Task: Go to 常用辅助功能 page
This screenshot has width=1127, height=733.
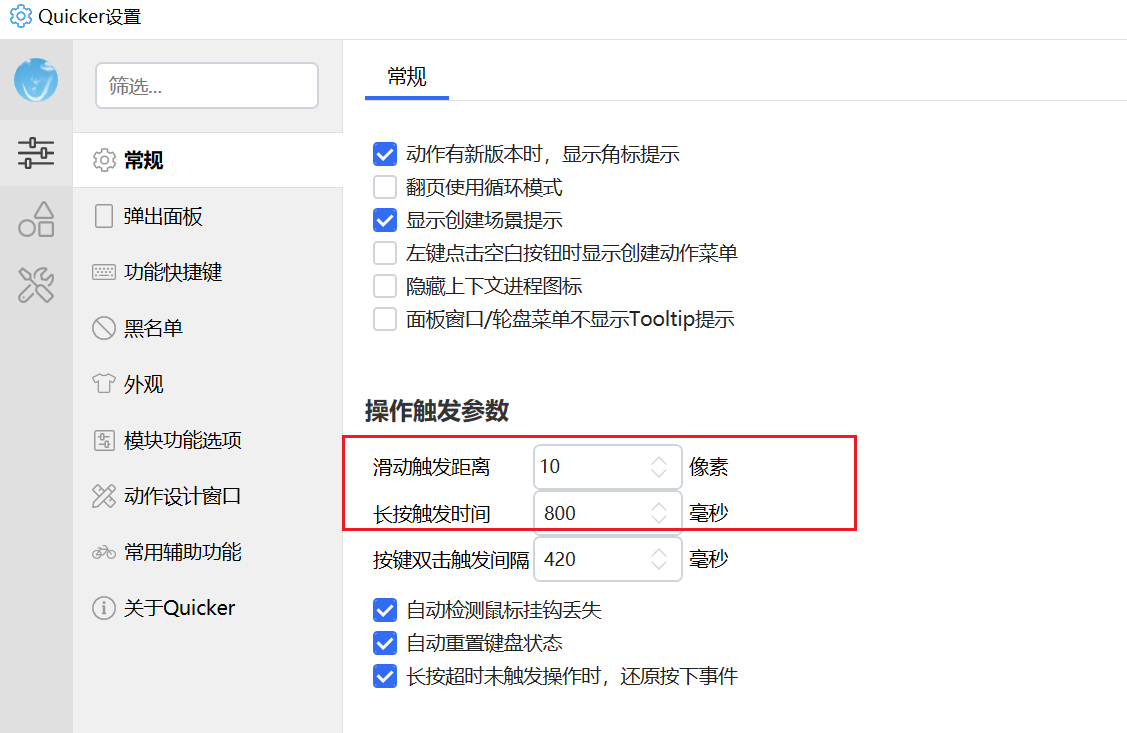Action: tap(208, 552)
